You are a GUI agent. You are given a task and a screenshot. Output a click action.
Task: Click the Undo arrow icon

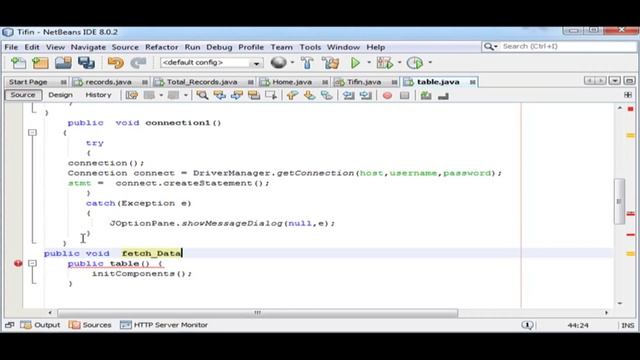pos(116,63)
